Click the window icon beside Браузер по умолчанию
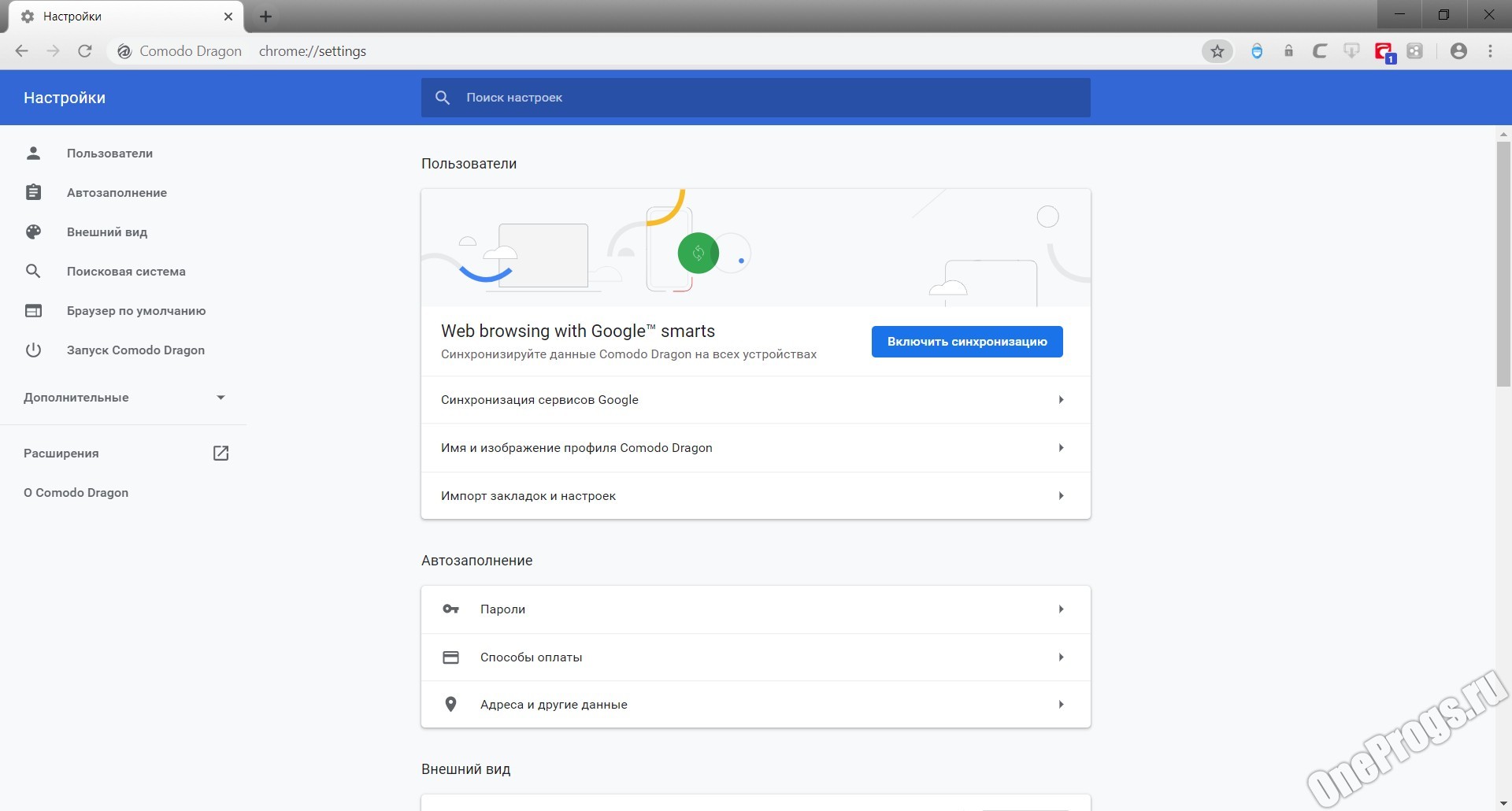 [x=33, y=310]
